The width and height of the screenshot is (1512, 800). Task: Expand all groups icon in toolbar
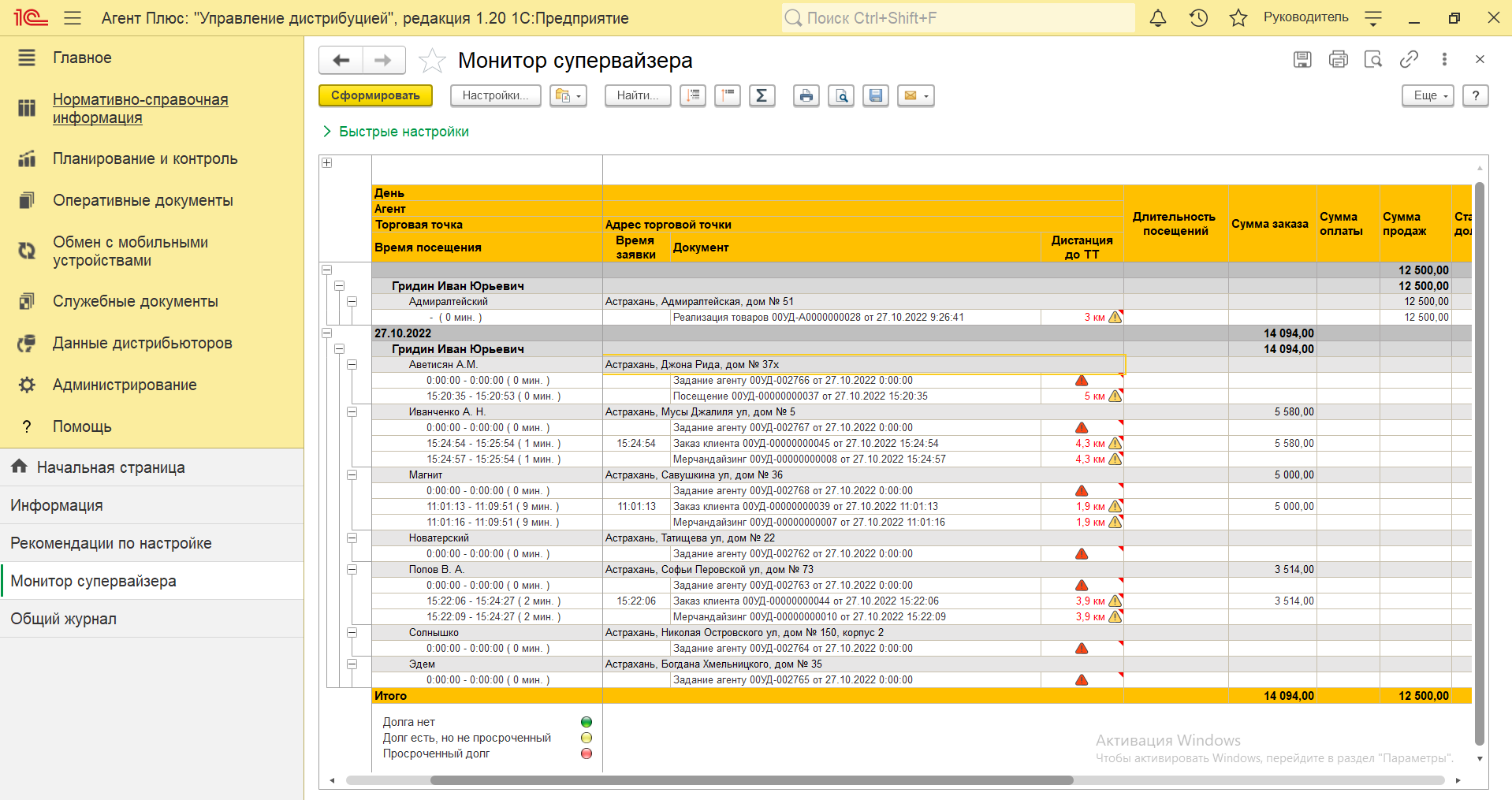coord(693,95)
